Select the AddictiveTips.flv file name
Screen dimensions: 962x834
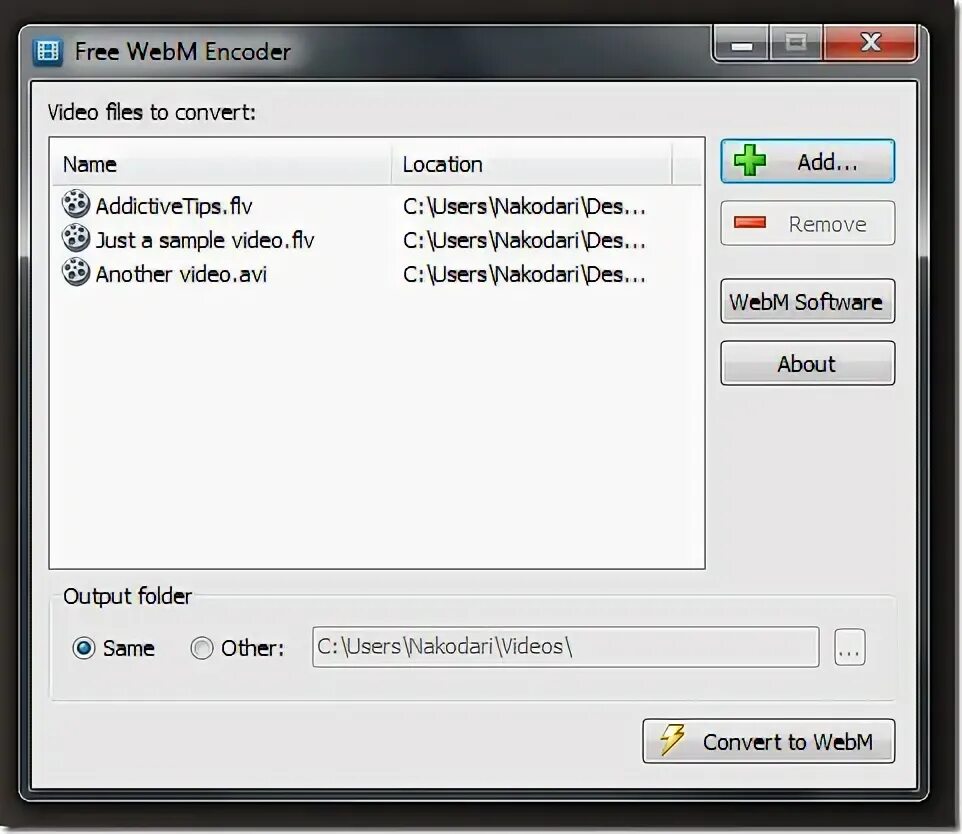pos(174,206)
